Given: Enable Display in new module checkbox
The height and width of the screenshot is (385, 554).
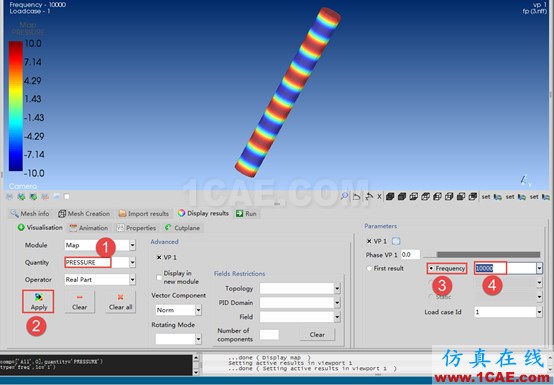Looking at the screenshot, I should tap(159, 278).
